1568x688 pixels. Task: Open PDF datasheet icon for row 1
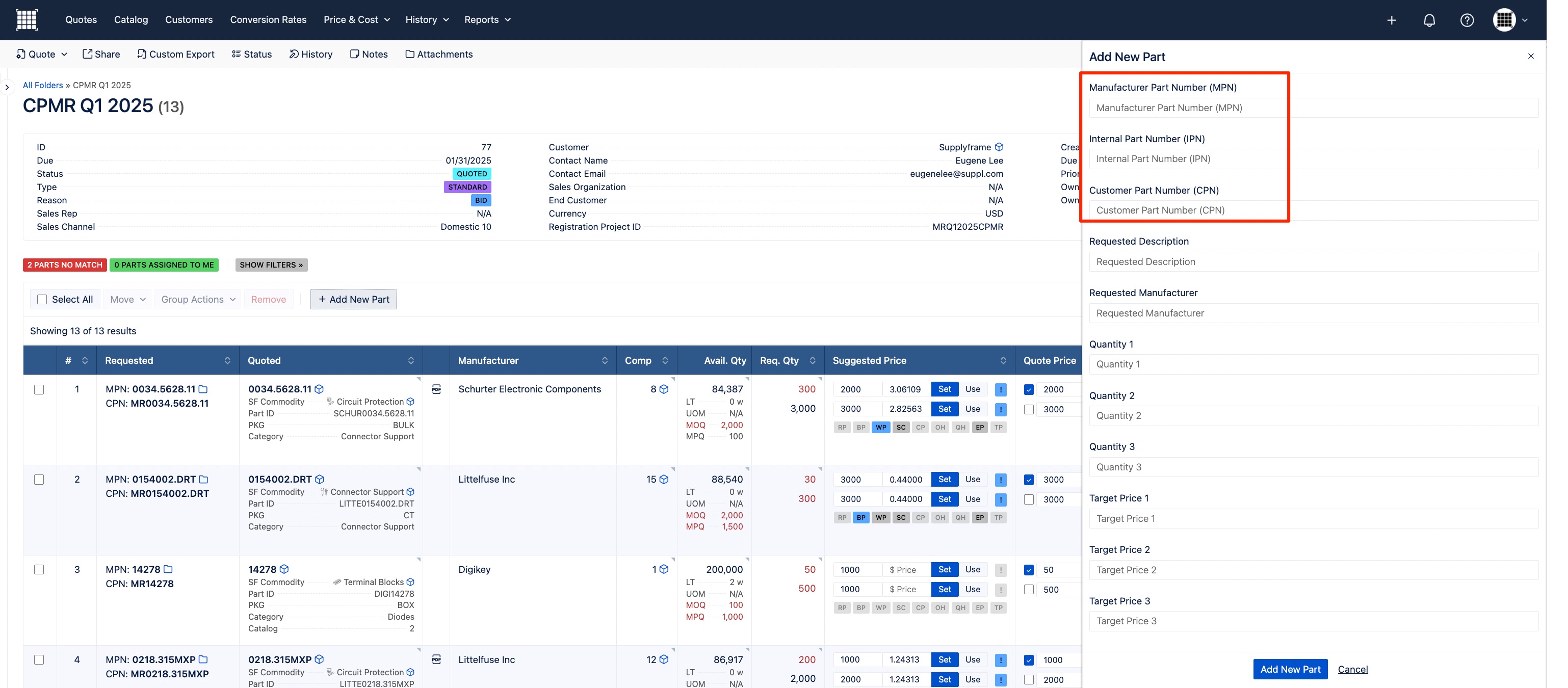[436, 389]
